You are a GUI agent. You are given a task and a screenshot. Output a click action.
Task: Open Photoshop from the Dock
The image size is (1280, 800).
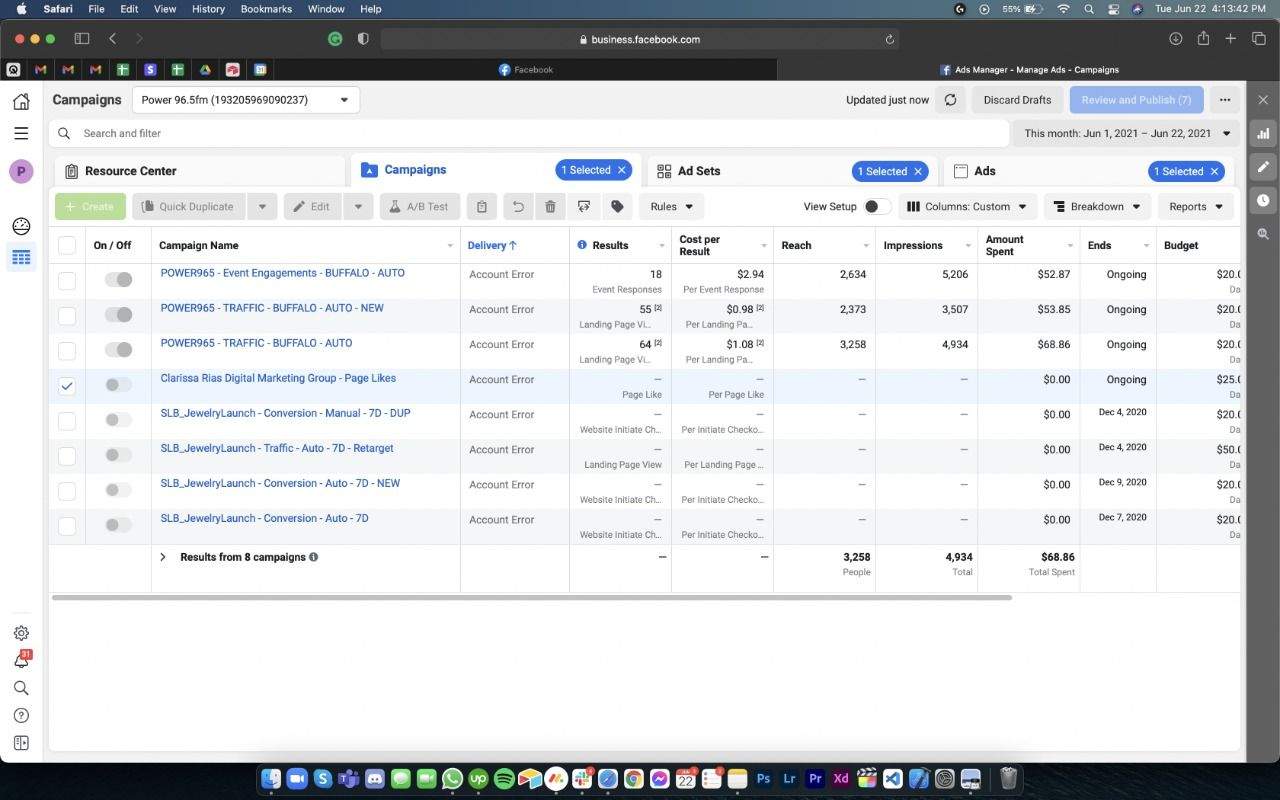[x=764, y=778]
